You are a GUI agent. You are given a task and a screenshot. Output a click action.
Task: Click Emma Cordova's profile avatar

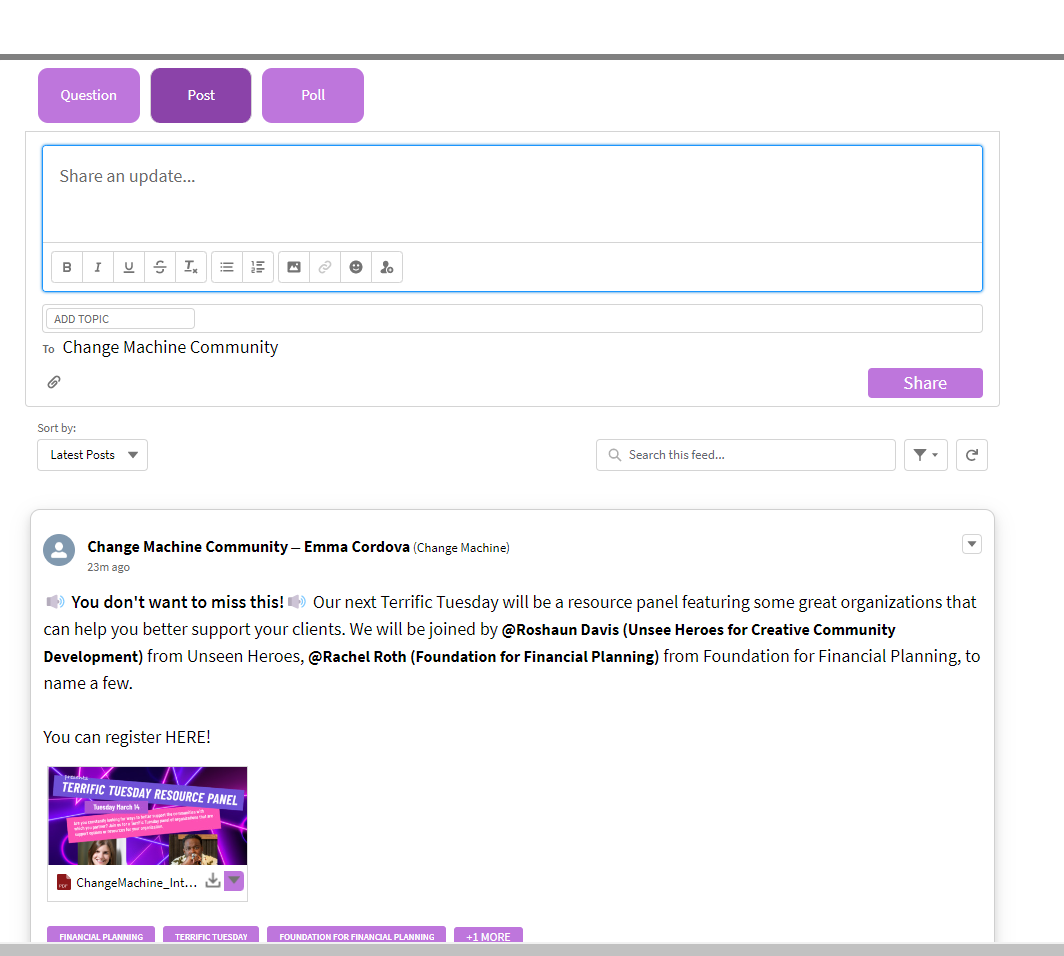[59, 550]
